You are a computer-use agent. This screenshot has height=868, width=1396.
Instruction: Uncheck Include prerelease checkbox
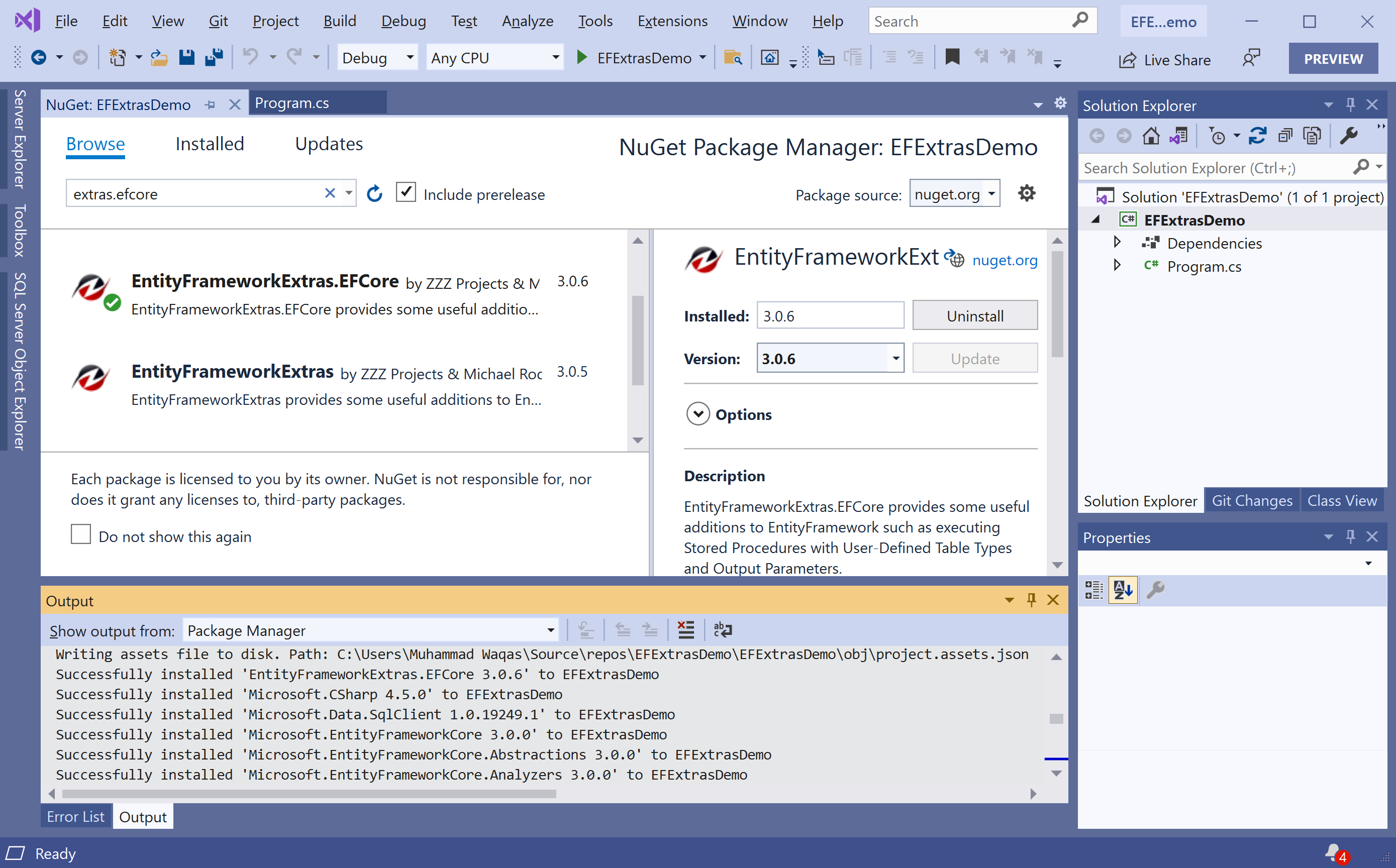(x=406, y=192)
